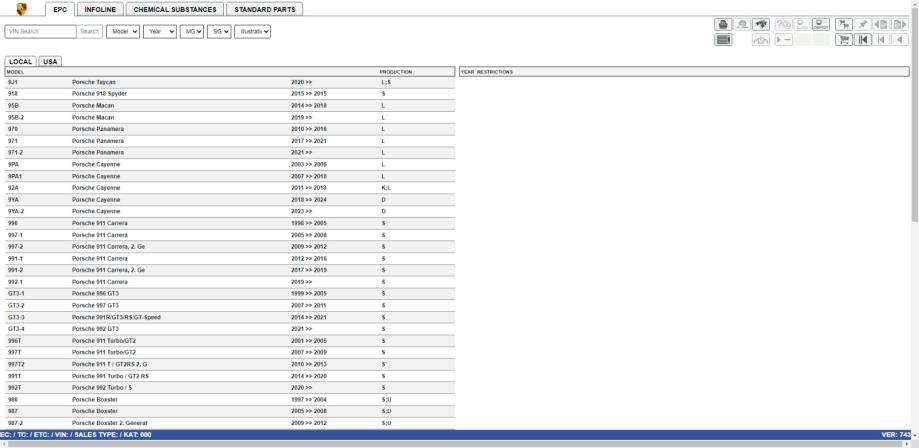The image size is (919, 448).
Task: Switch to the EPC tab
Action: [60, 9]
